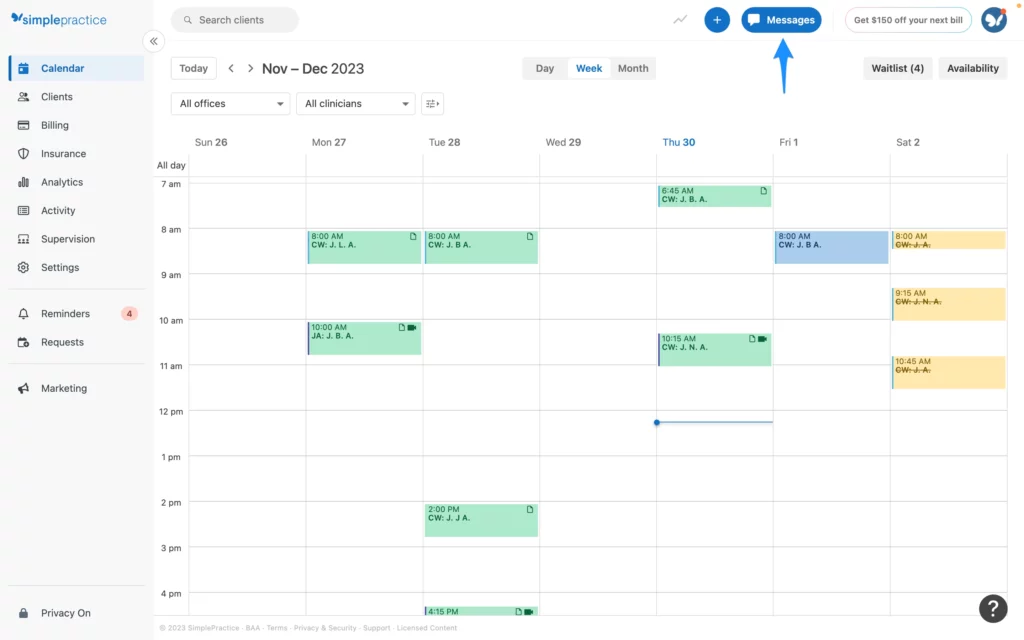1024x640 pixels.
Task: Collapse the sidebar with double-chevron icon
Action: point(153,41)
